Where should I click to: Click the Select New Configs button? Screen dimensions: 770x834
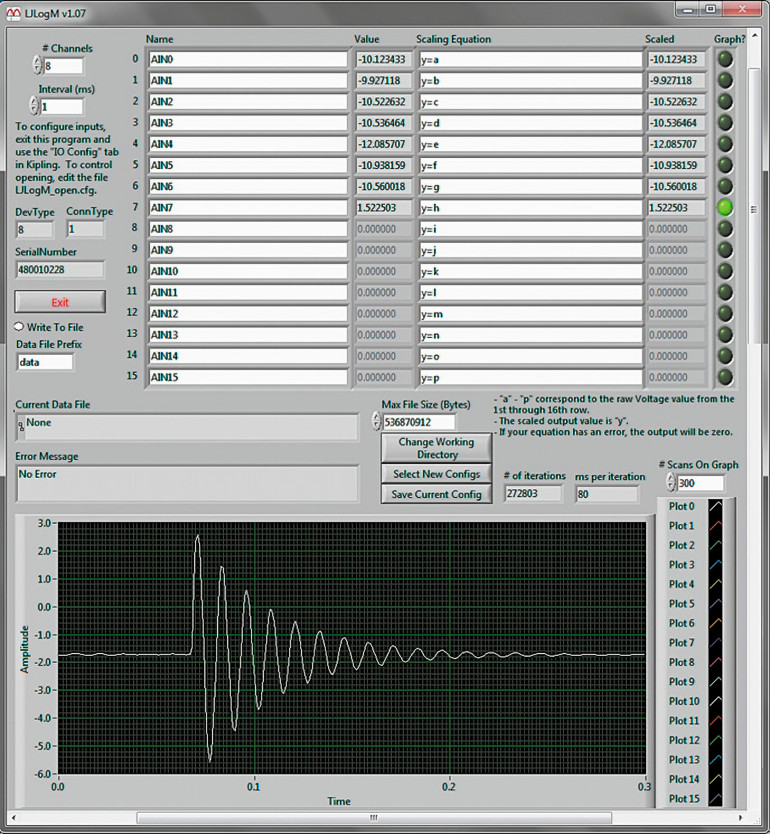pos(436,474)
